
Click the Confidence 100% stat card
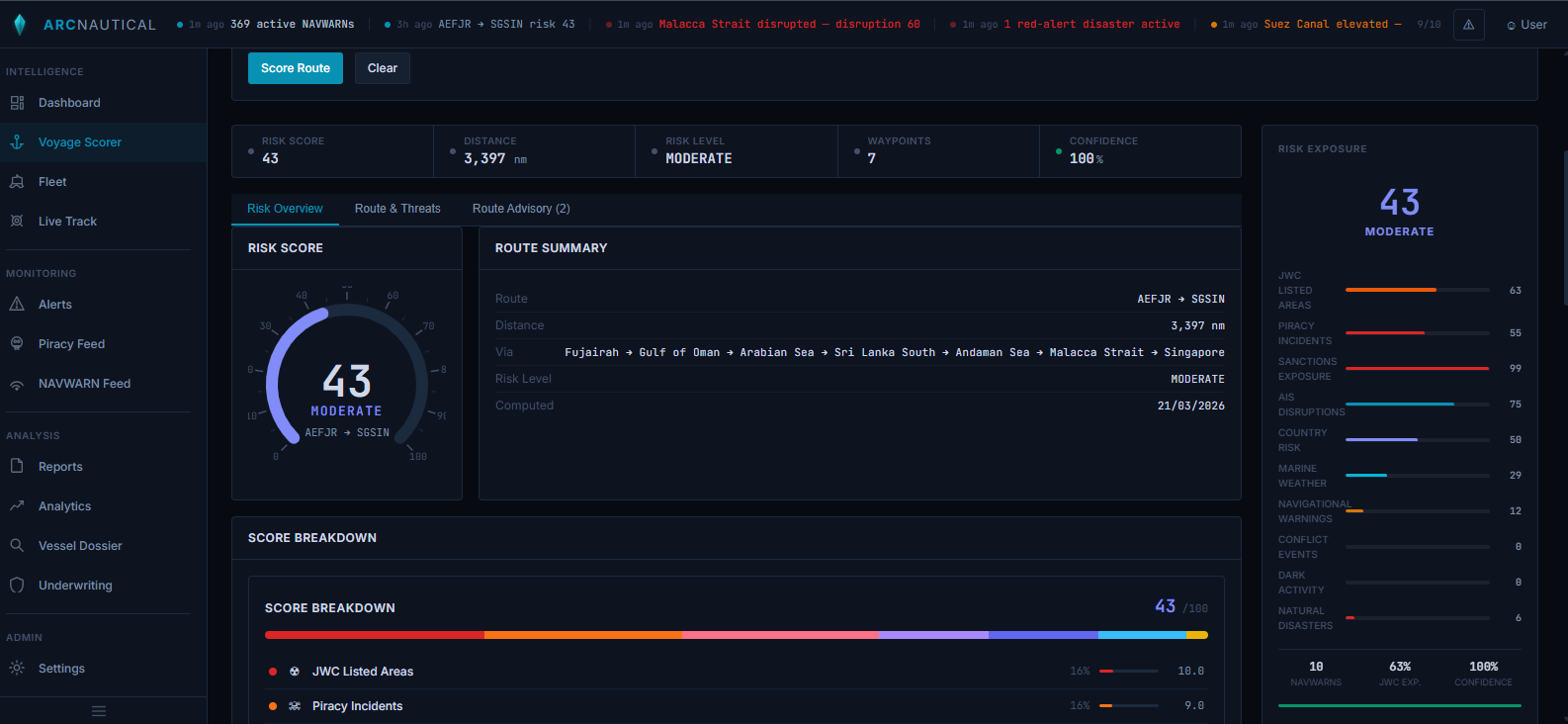pyautogui.click(x=1140, y=151)
